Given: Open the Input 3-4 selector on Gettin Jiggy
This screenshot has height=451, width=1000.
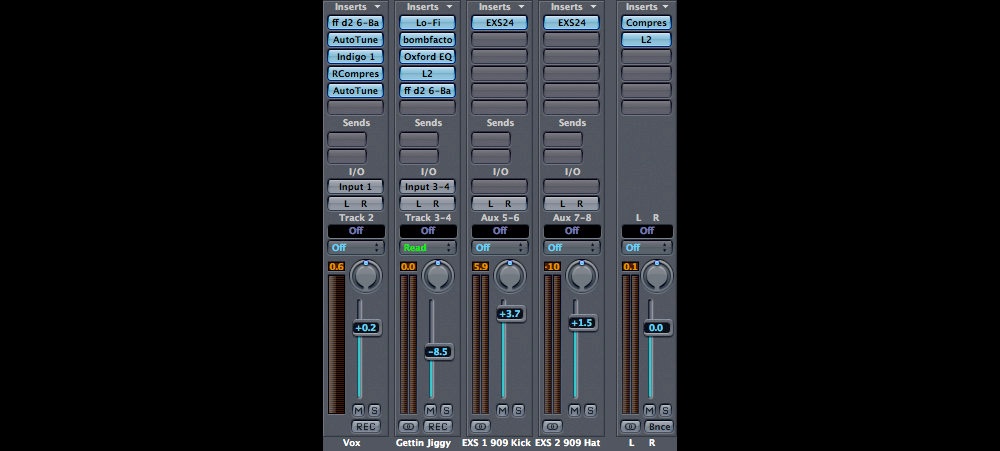Looking at the screenshot, I should (428, 187).
